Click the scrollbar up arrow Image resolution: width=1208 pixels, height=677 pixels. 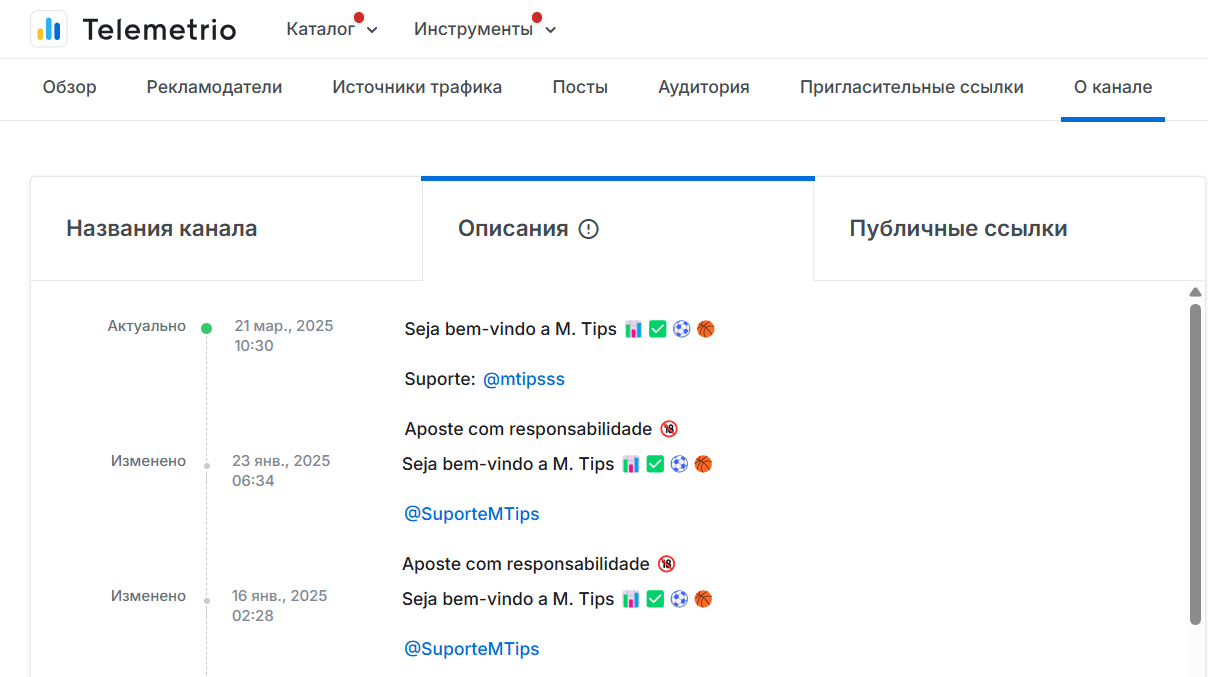1195,293
